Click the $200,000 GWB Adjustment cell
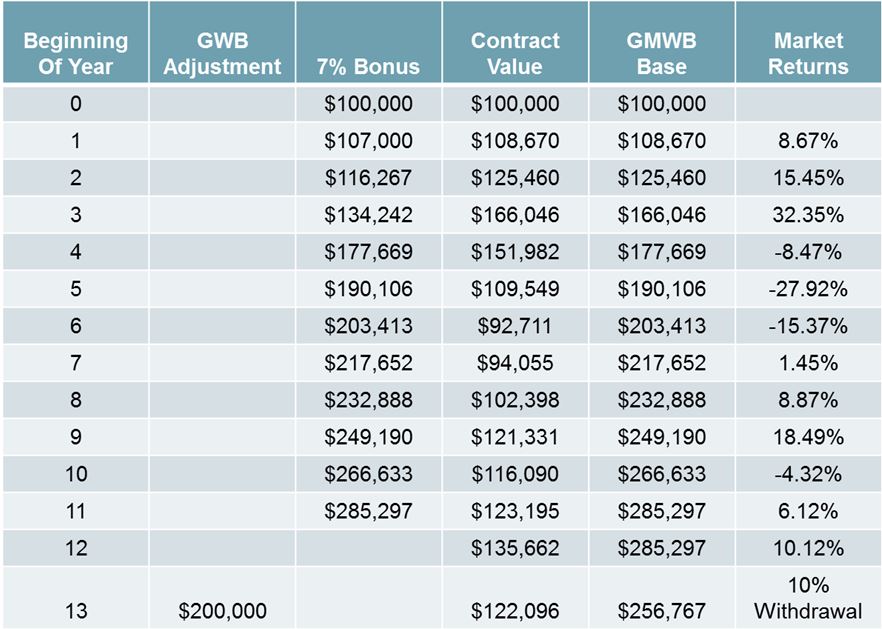Screen dimensions: 882x629 [x=222, y=610]
